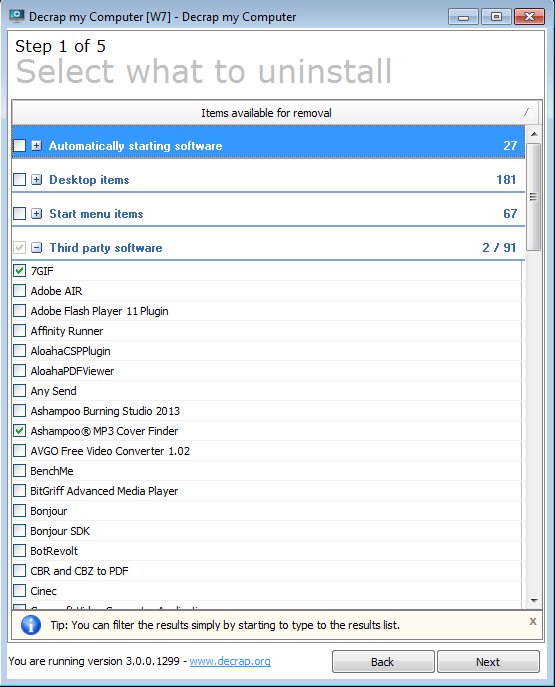The height and width of the screenshot is (687, 555).
Task: Click the Next button
Action: [488, 662]
